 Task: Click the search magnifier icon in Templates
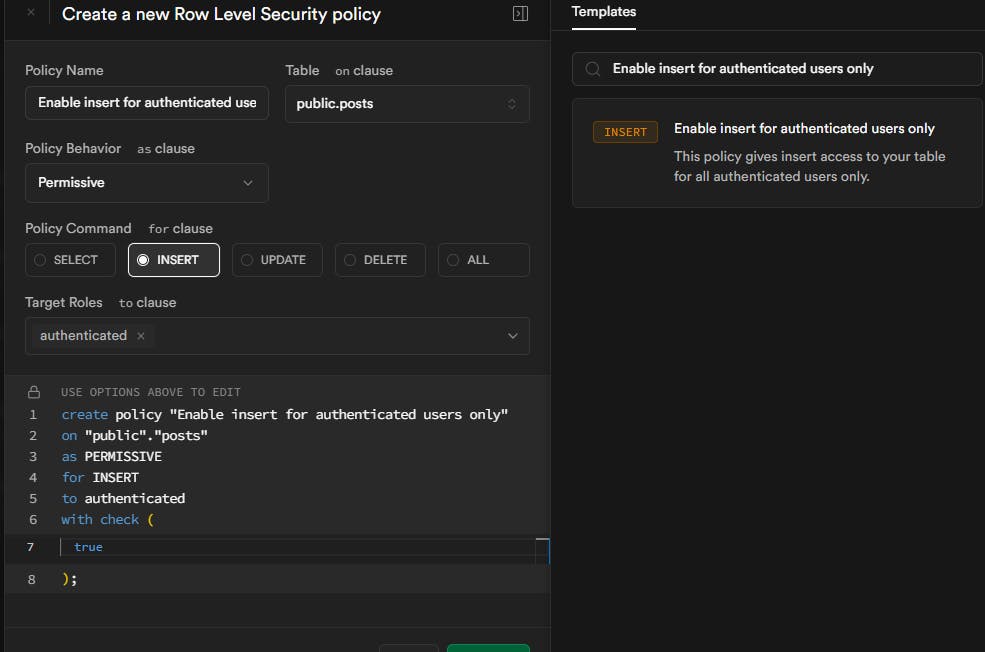[592, 68]
